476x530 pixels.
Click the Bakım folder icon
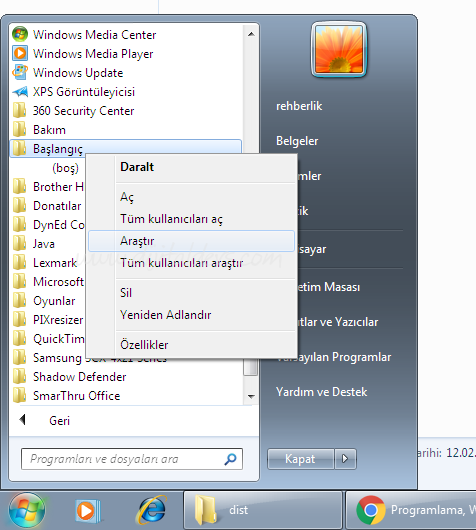click(x=19, y=129)
